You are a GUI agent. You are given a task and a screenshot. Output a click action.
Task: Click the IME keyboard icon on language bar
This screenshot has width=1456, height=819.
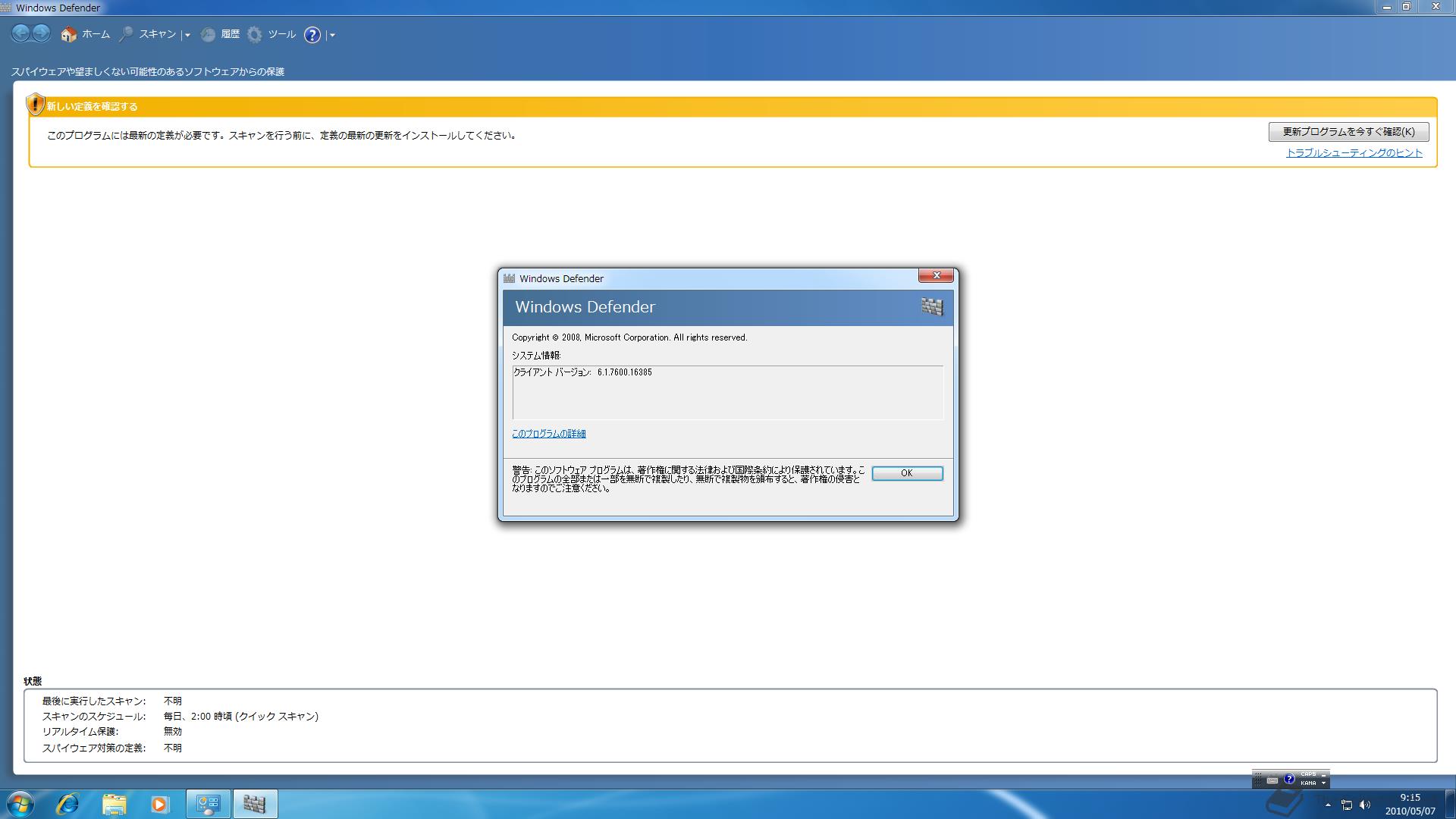click(x=1272, y=780)
